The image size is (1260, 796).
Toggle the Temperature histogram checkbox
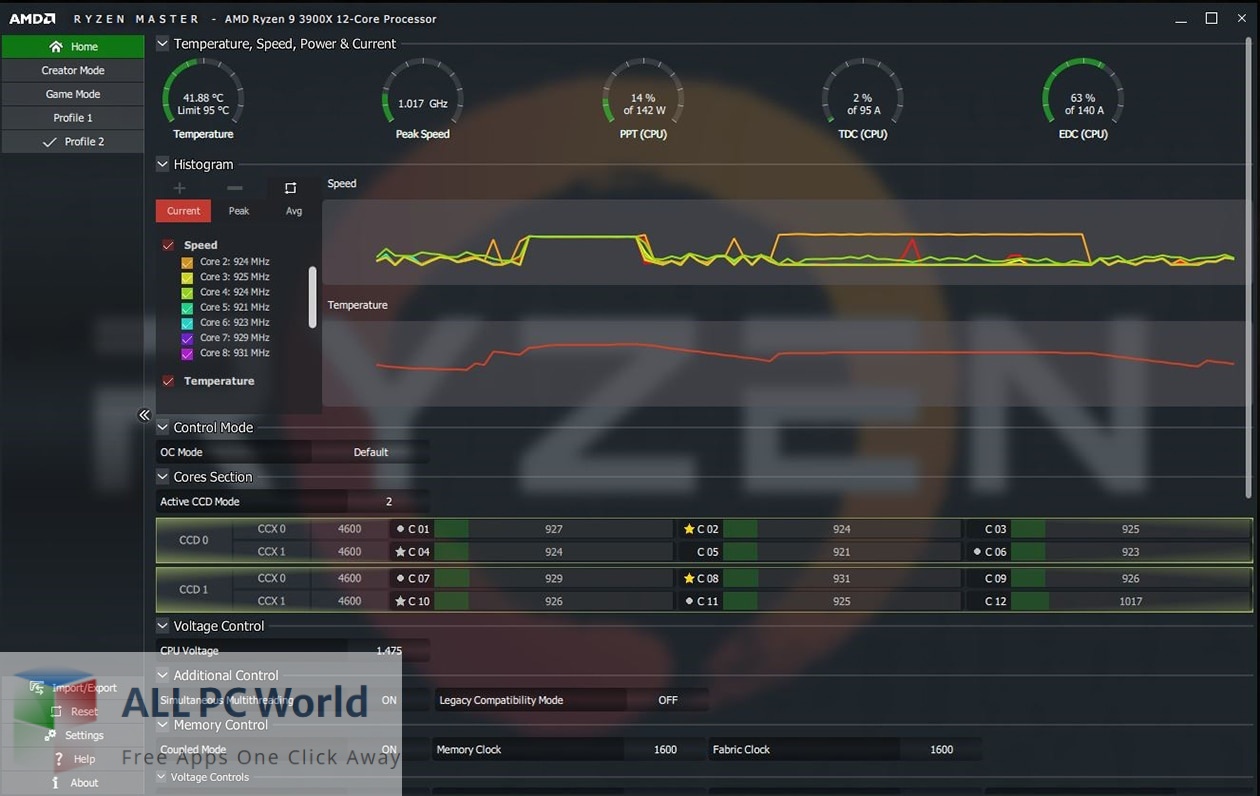pos(168,381)
